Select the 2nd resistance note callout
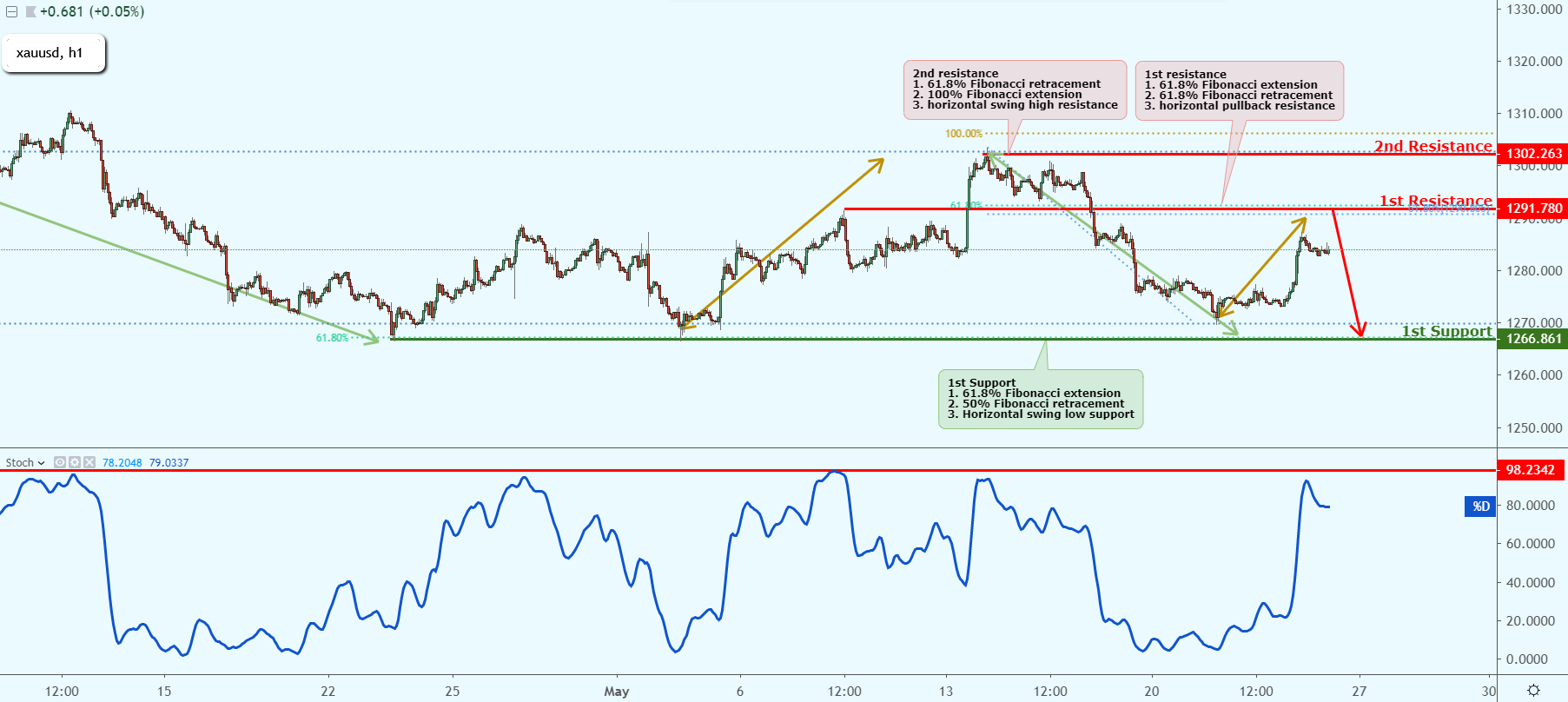 pyautogui.click(x=1016, y=89)
